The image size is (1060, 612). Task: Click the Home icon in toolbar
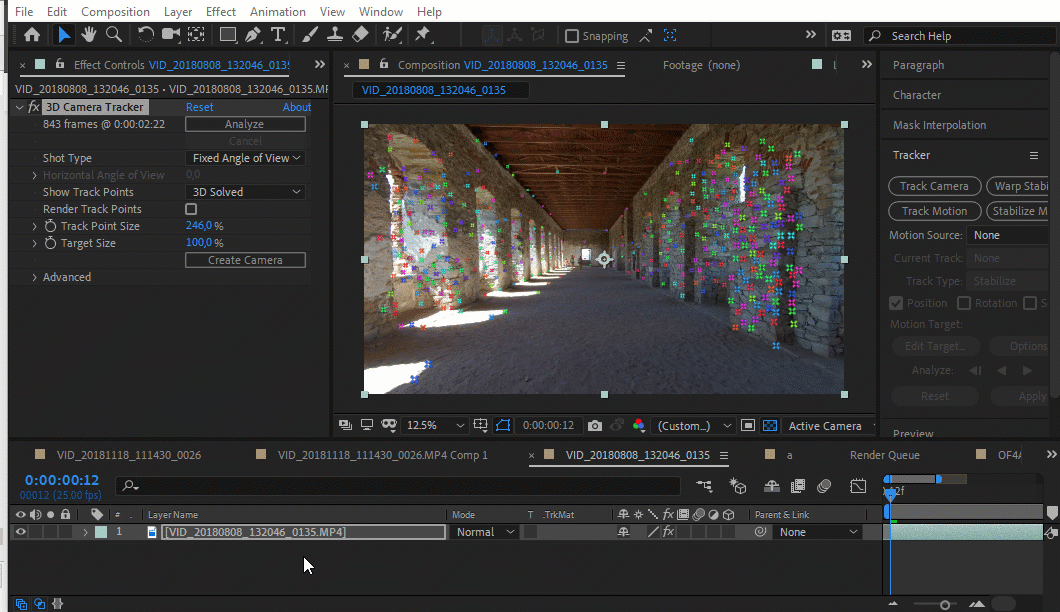32,35
